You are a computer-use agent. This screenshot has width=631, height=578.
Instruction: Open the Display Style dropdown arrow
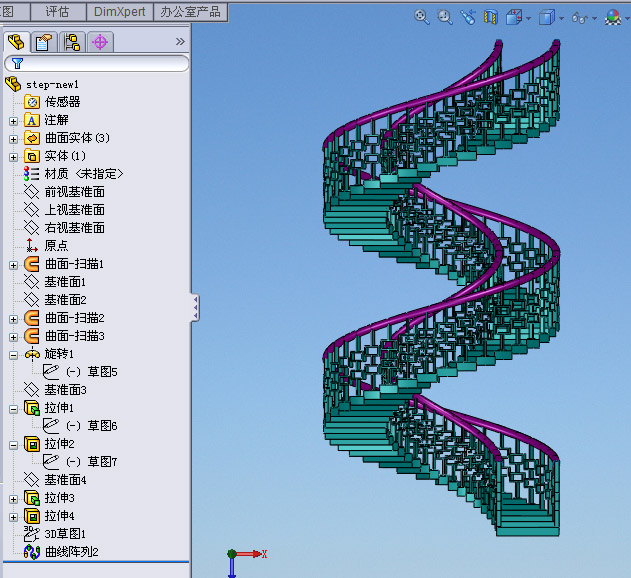coord(561,18)
